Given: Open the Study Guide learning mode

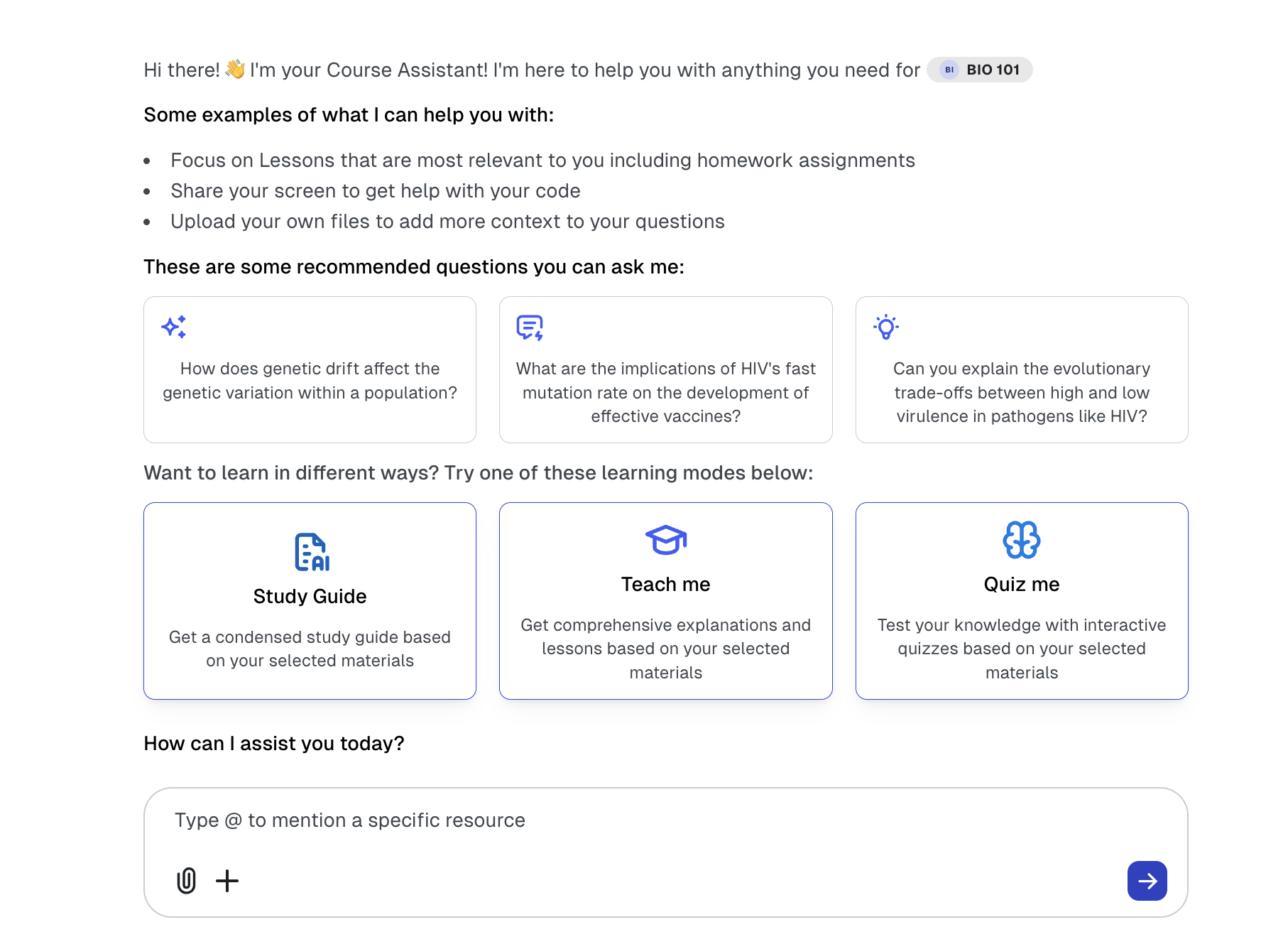Looking at the screenshot, I should [310, 596].
